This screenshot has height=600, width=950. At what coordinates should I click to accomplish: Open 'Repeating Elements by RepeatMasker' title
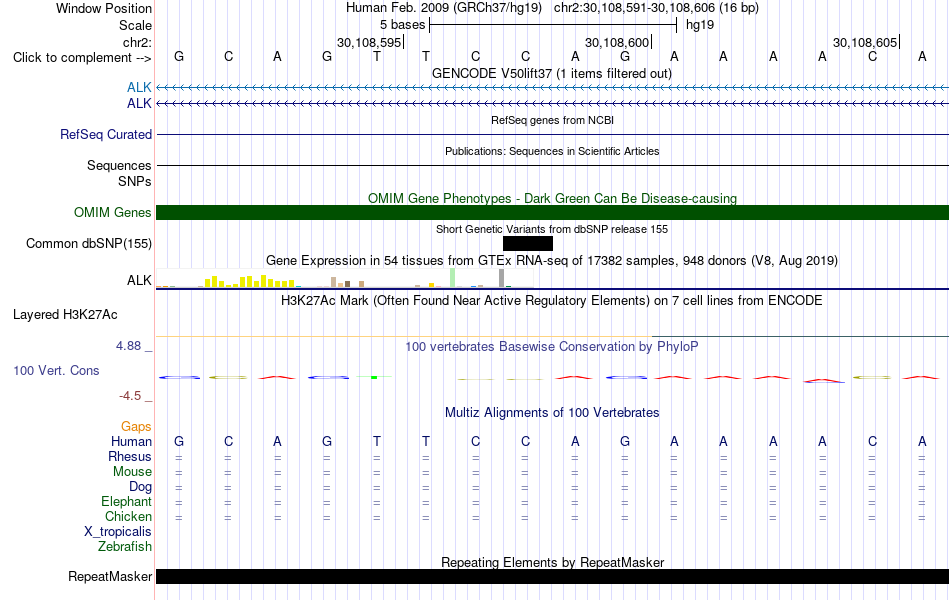[552, 562]
